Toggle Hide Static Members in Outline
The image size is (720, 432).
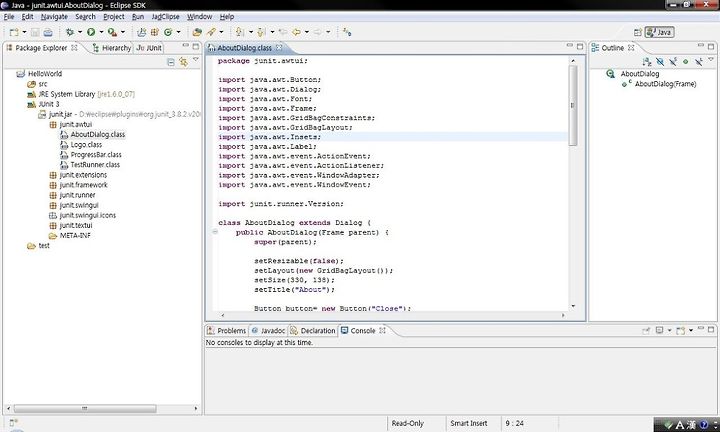(x=673, y=62)
